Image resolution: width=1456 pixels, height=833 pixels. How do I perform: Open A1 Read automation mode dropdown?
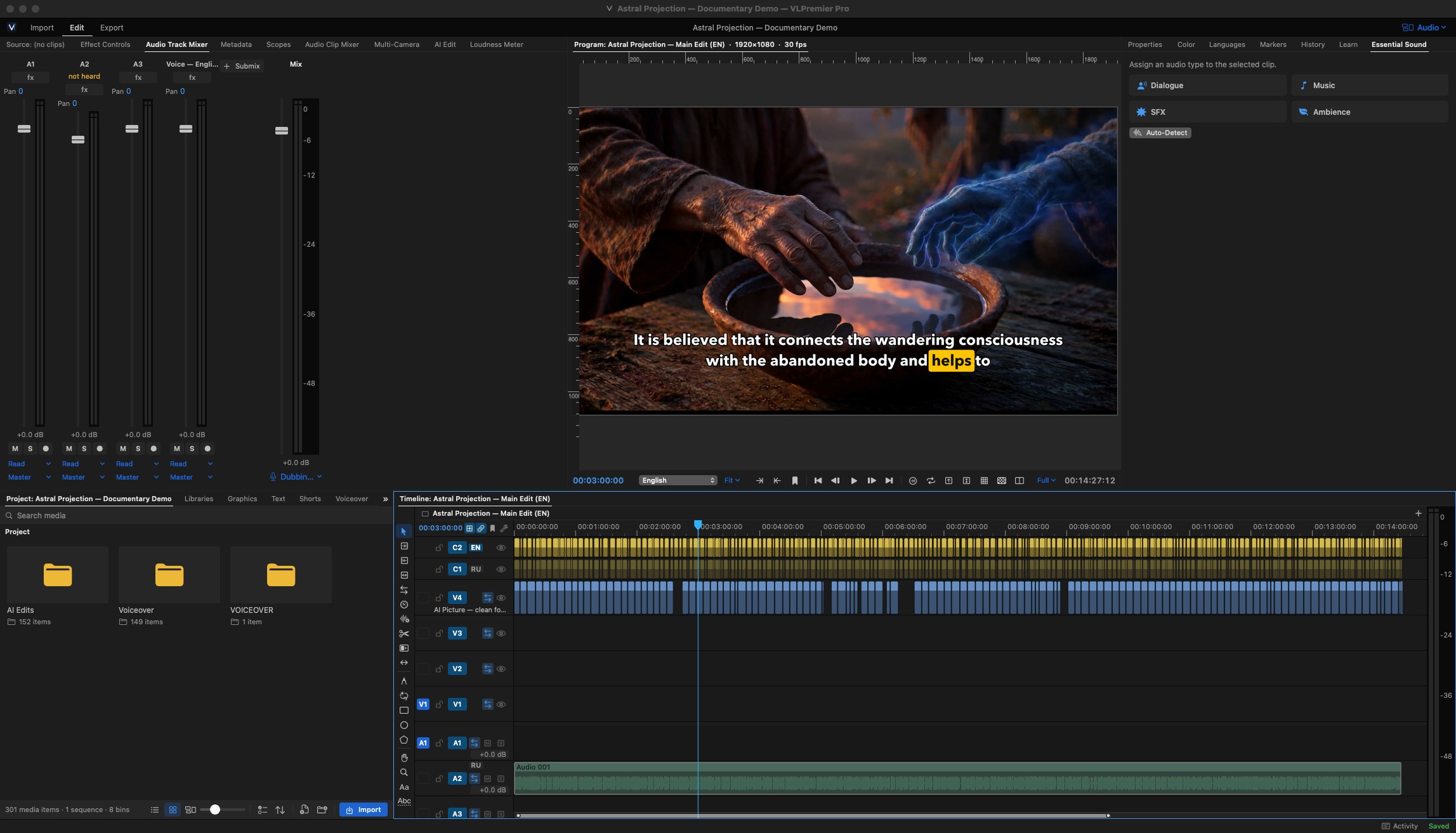coord(29,464)
